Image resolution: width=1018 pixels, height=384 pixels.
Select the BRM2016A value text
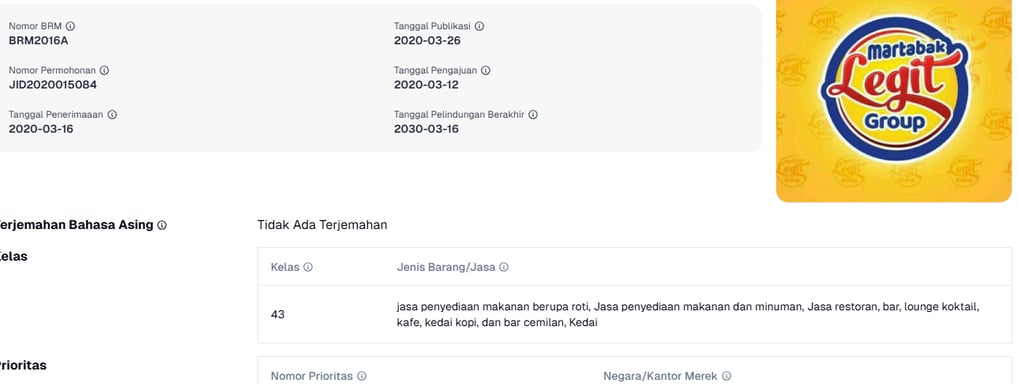click(x=38, y=40)
